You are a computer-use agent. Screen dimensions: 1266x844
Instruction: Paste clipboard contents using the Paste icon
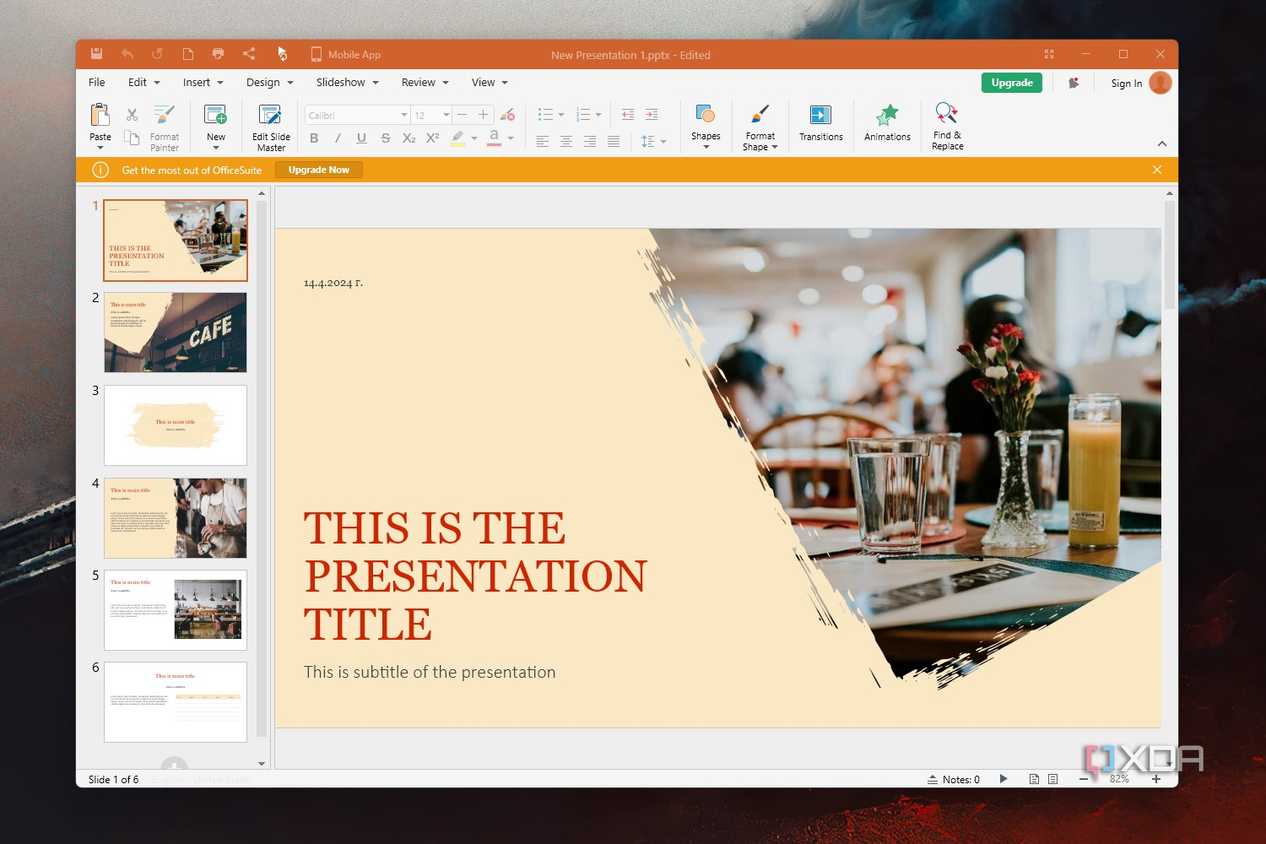[100, 114]
